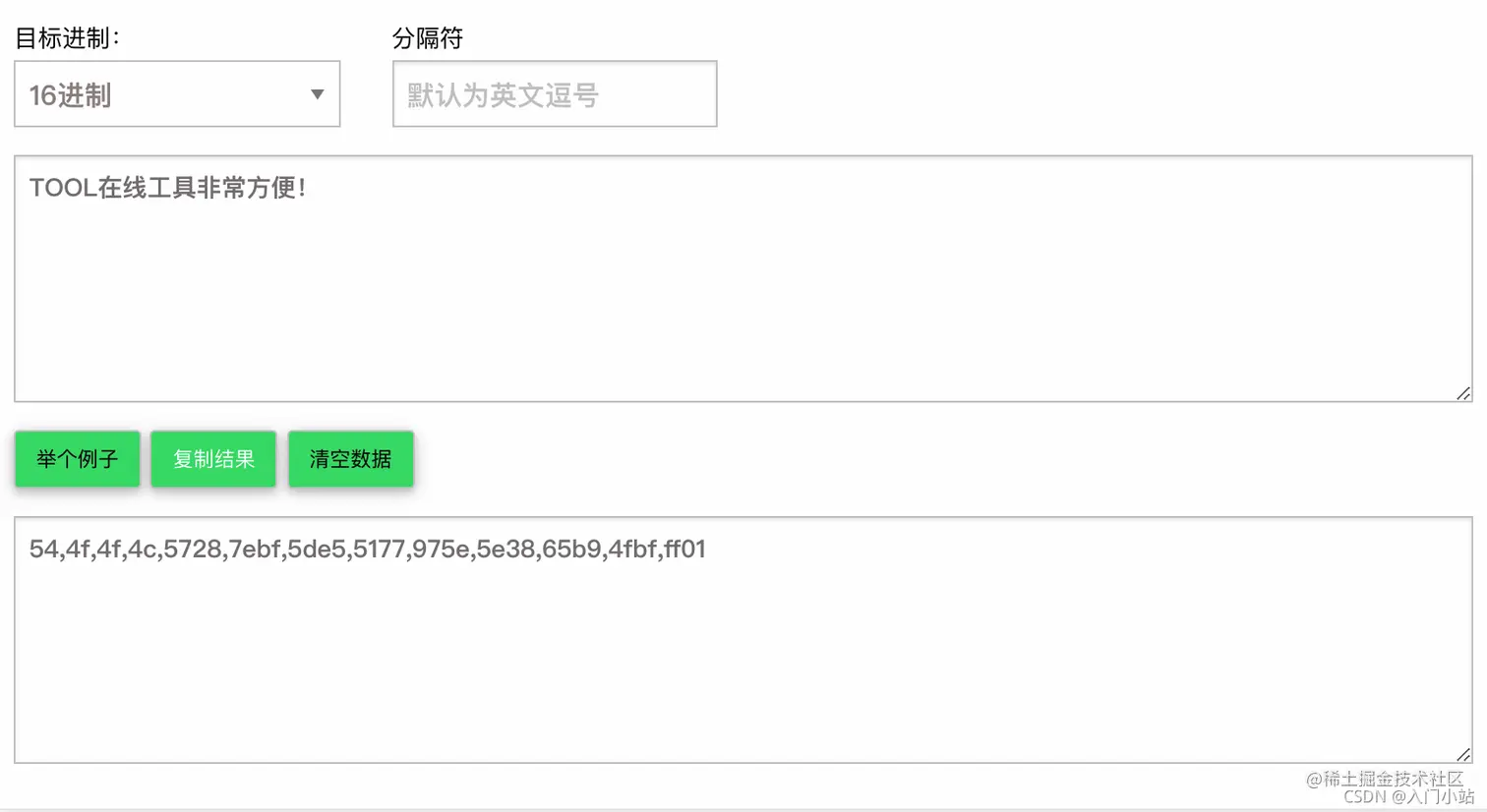The height and width of the screenshot is (812, 1487).
Task: Click the ff01 value at the output's end
Action: click(x=685, y=549)
